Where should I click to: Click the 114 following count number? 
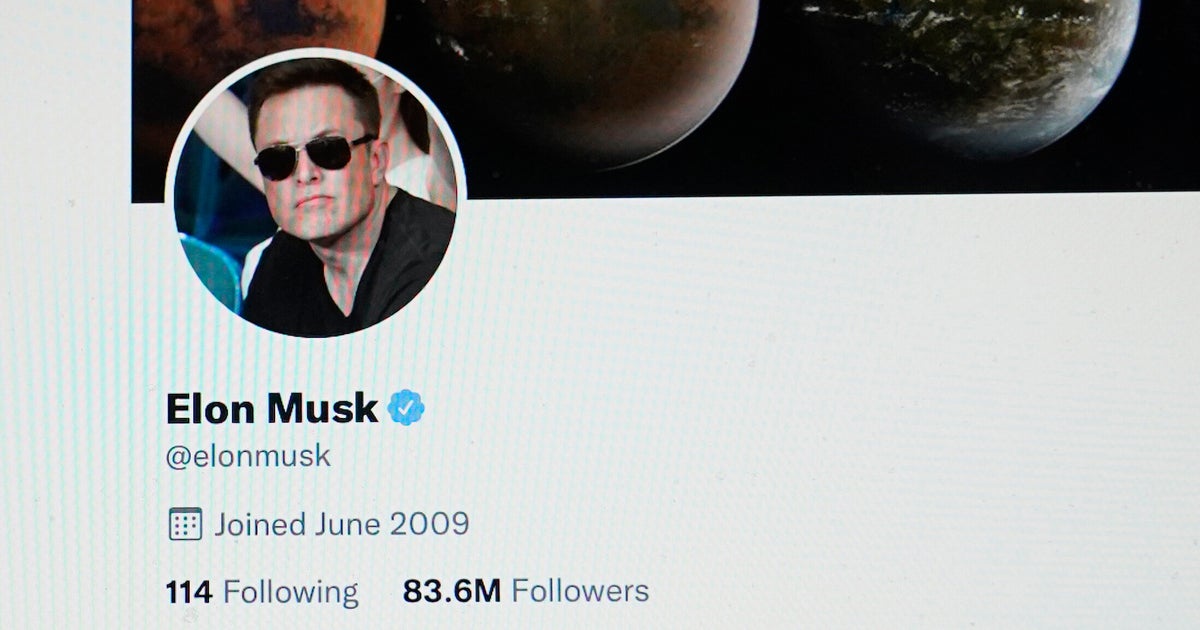point(189,592)
